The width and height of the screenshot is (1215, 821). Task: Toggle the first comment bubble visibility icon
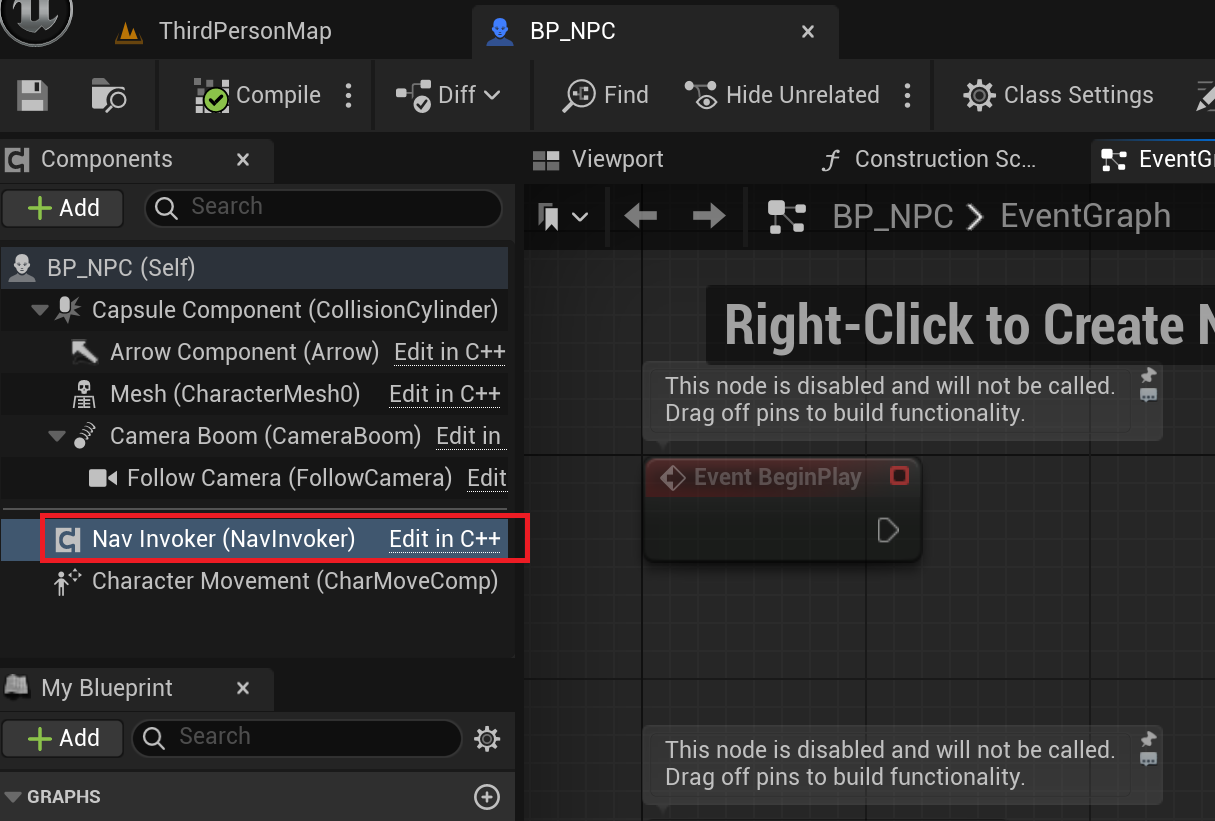[x=1148, y=394]
